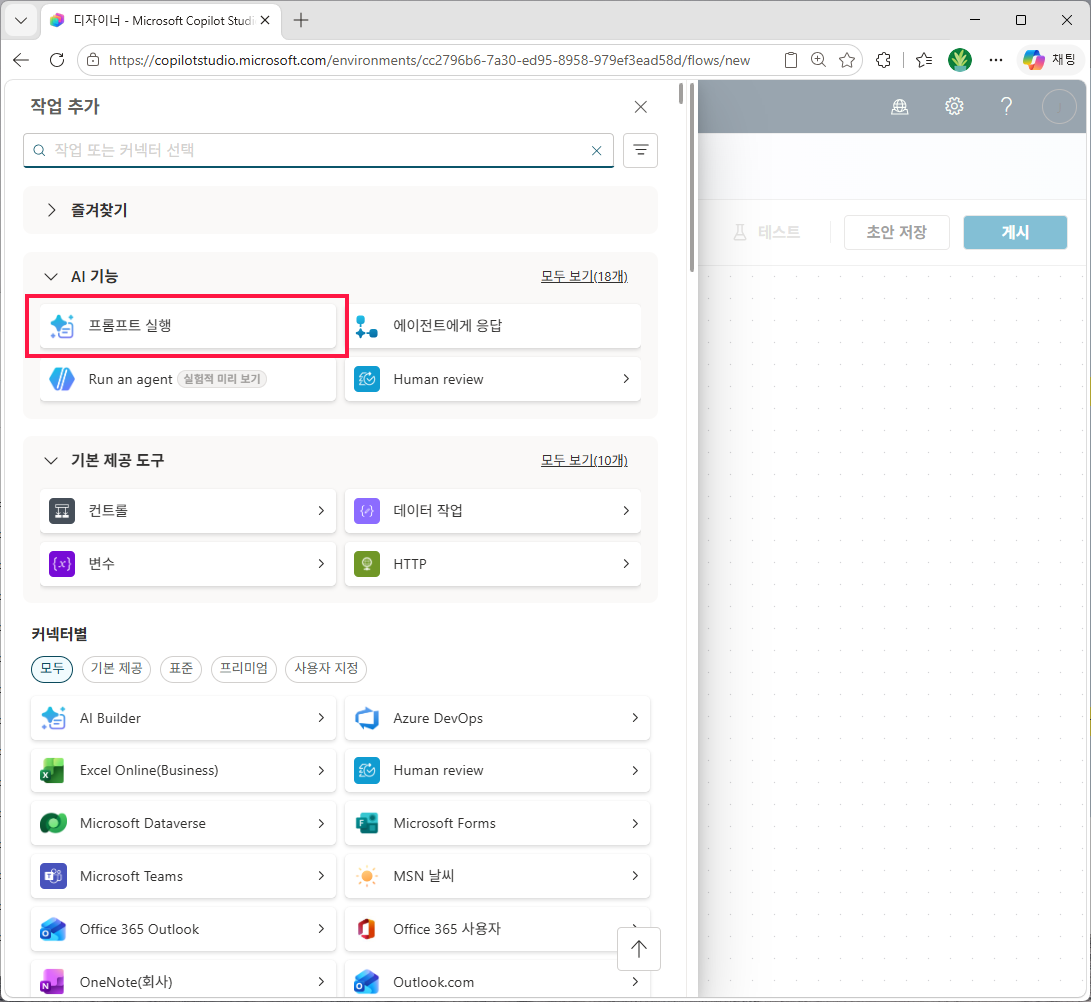Click the 초안 저장 button
Screen dimensions: 1091x1002
(896, 232)
